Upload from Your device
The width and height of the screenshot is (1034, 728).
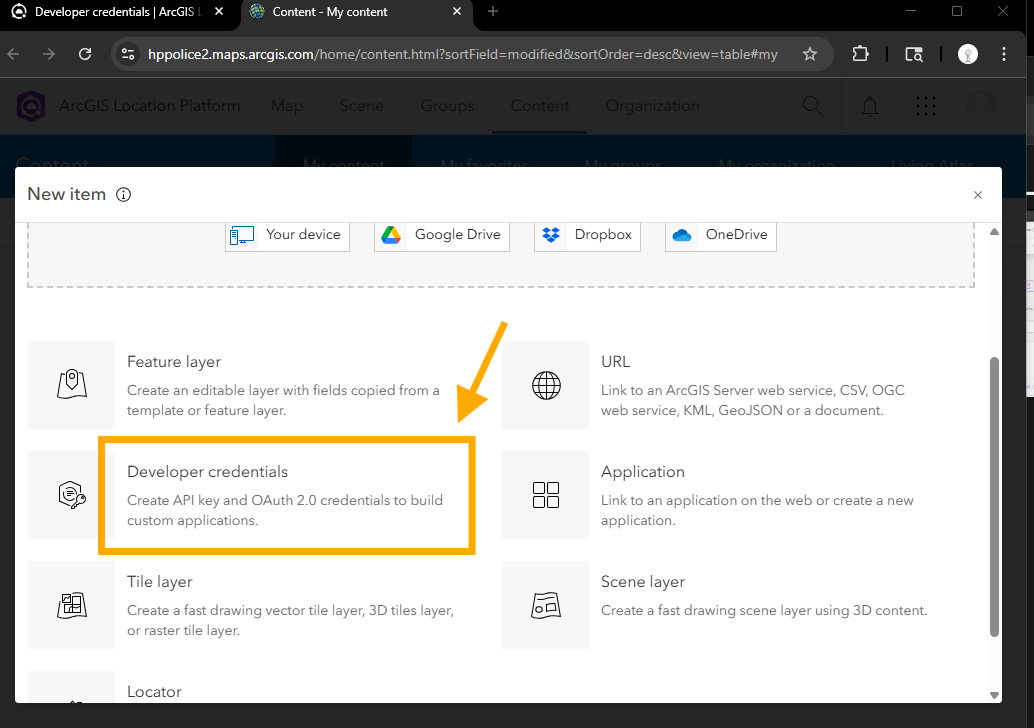288,235
